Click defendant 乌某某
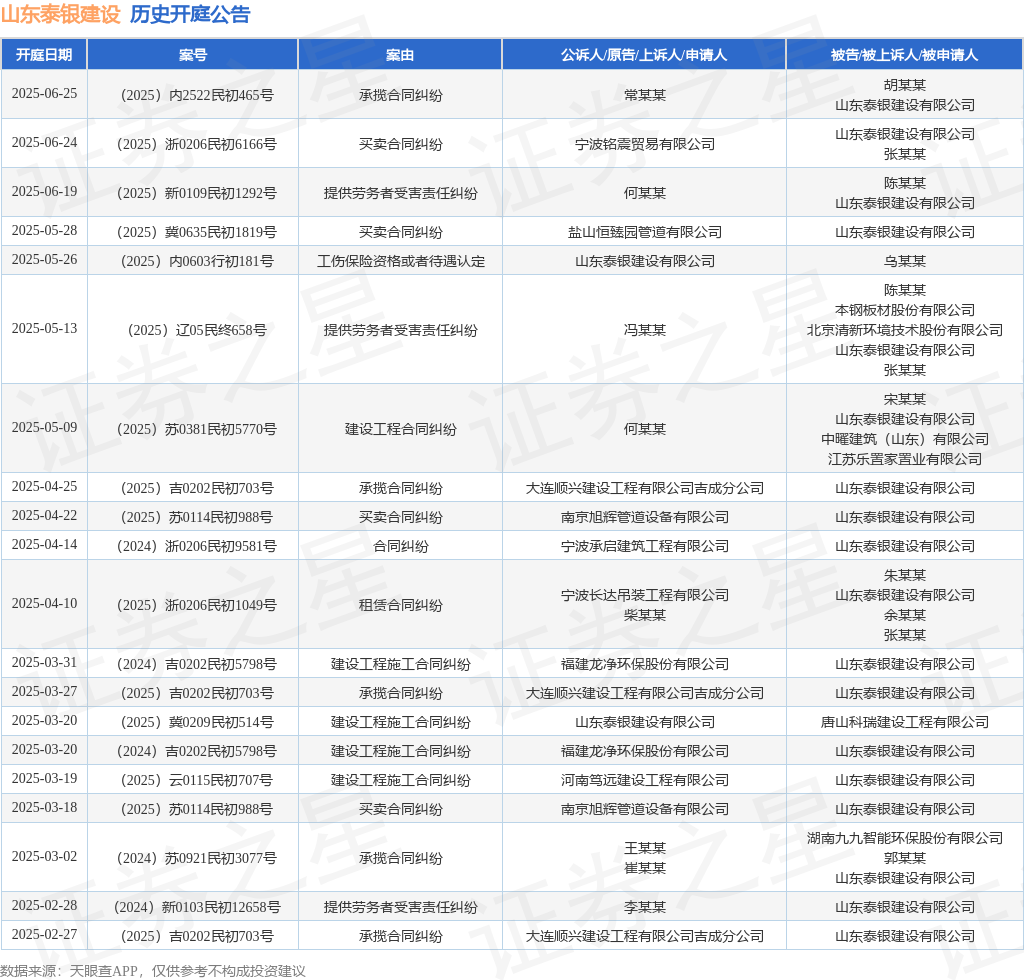 [904, 261]
